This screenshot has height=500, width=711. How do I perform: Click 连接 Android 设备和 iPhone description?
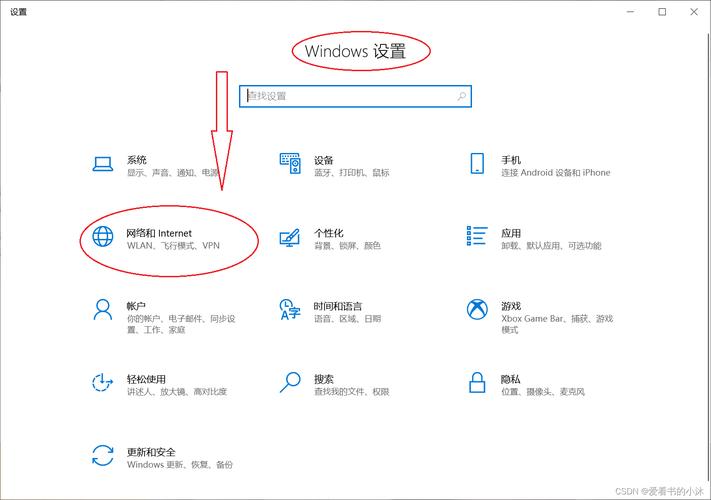[555, 173]
